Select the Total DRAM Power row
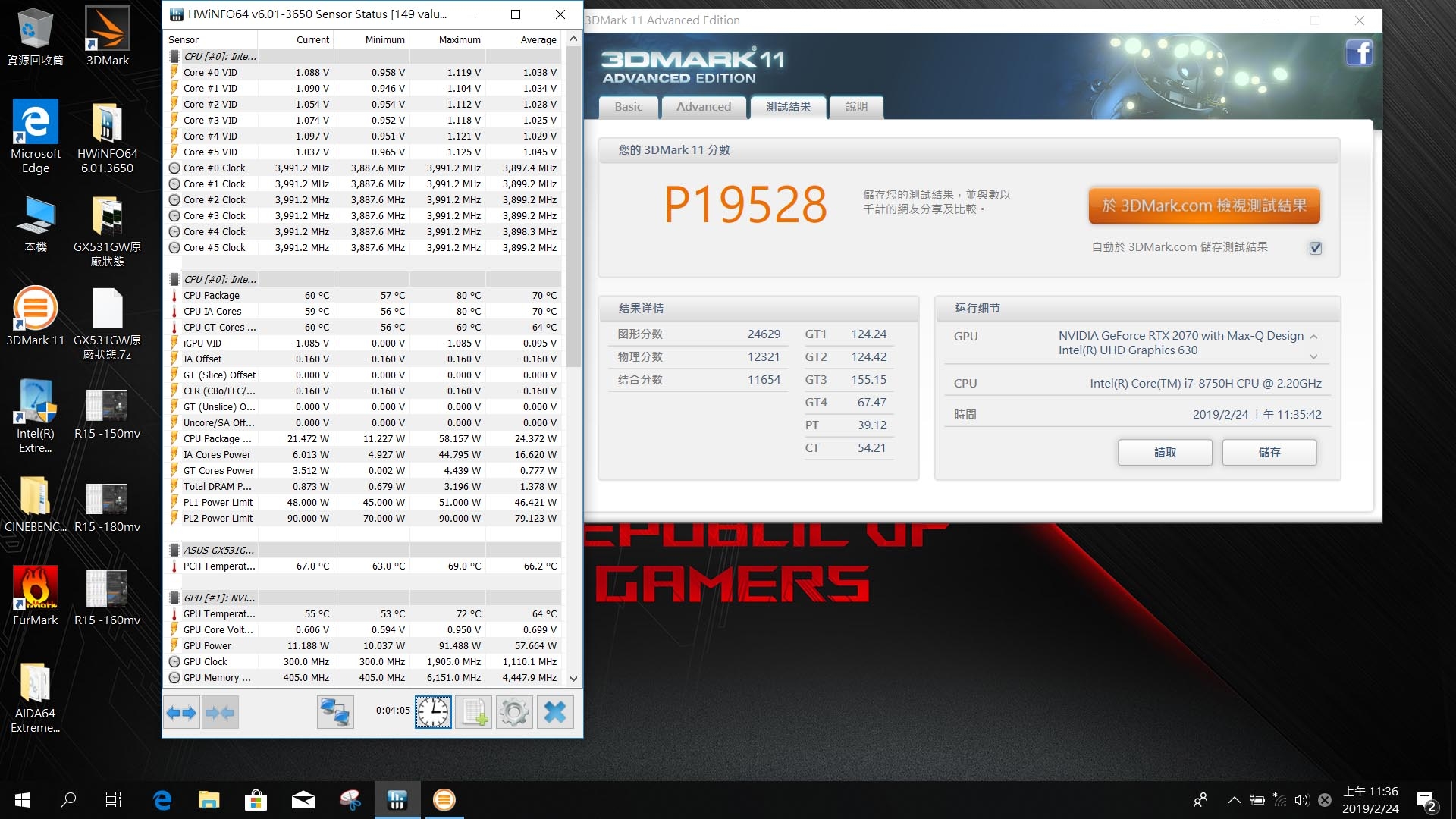1456x819 pixels. coord(363,486)
